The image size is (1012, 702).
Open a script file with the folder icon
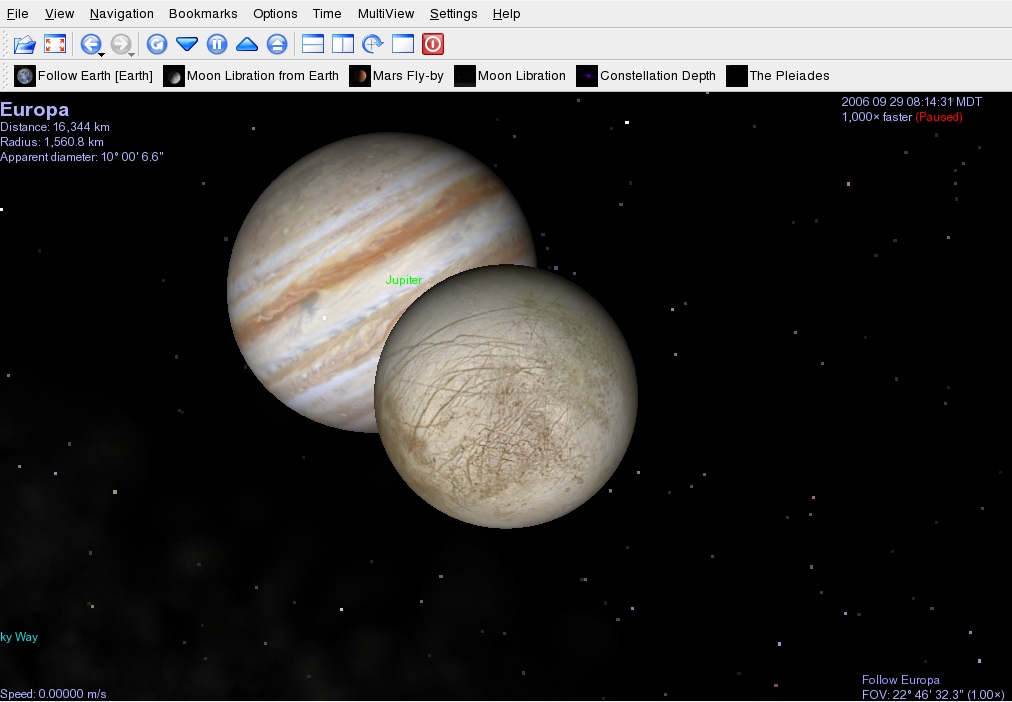tap(25, 44)
